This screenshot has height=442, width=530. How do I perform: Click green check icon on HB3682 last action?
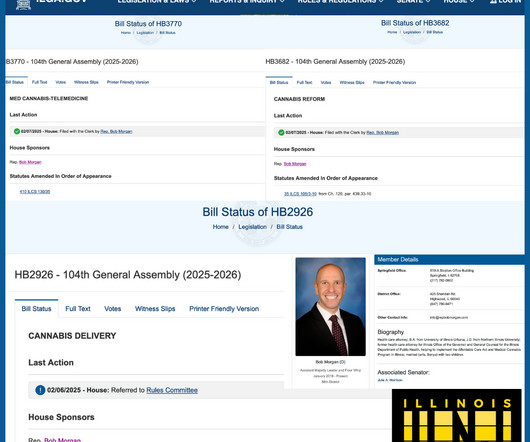coord(281,132)
